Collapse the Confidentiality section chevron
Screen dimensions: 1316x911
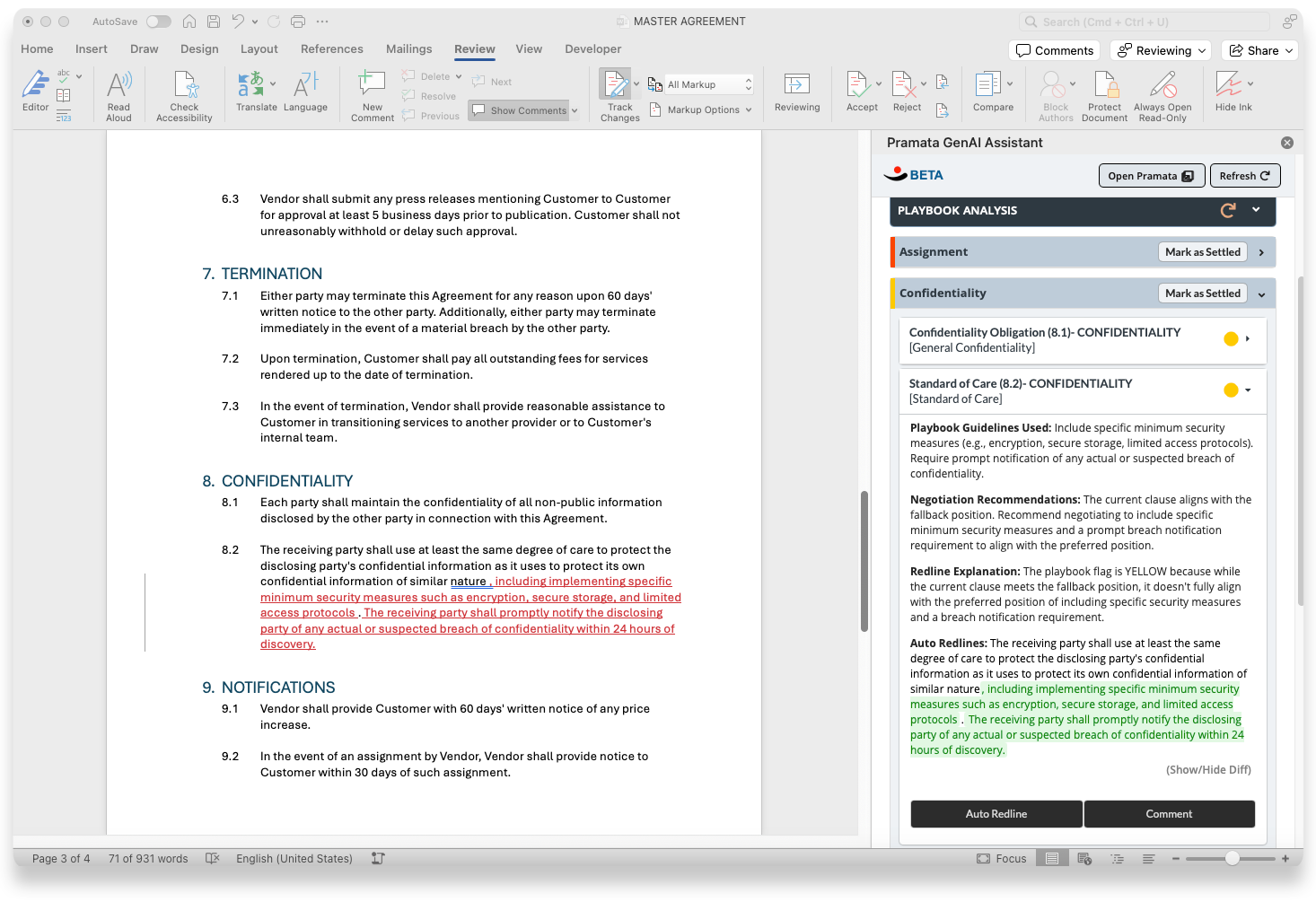1261,293
